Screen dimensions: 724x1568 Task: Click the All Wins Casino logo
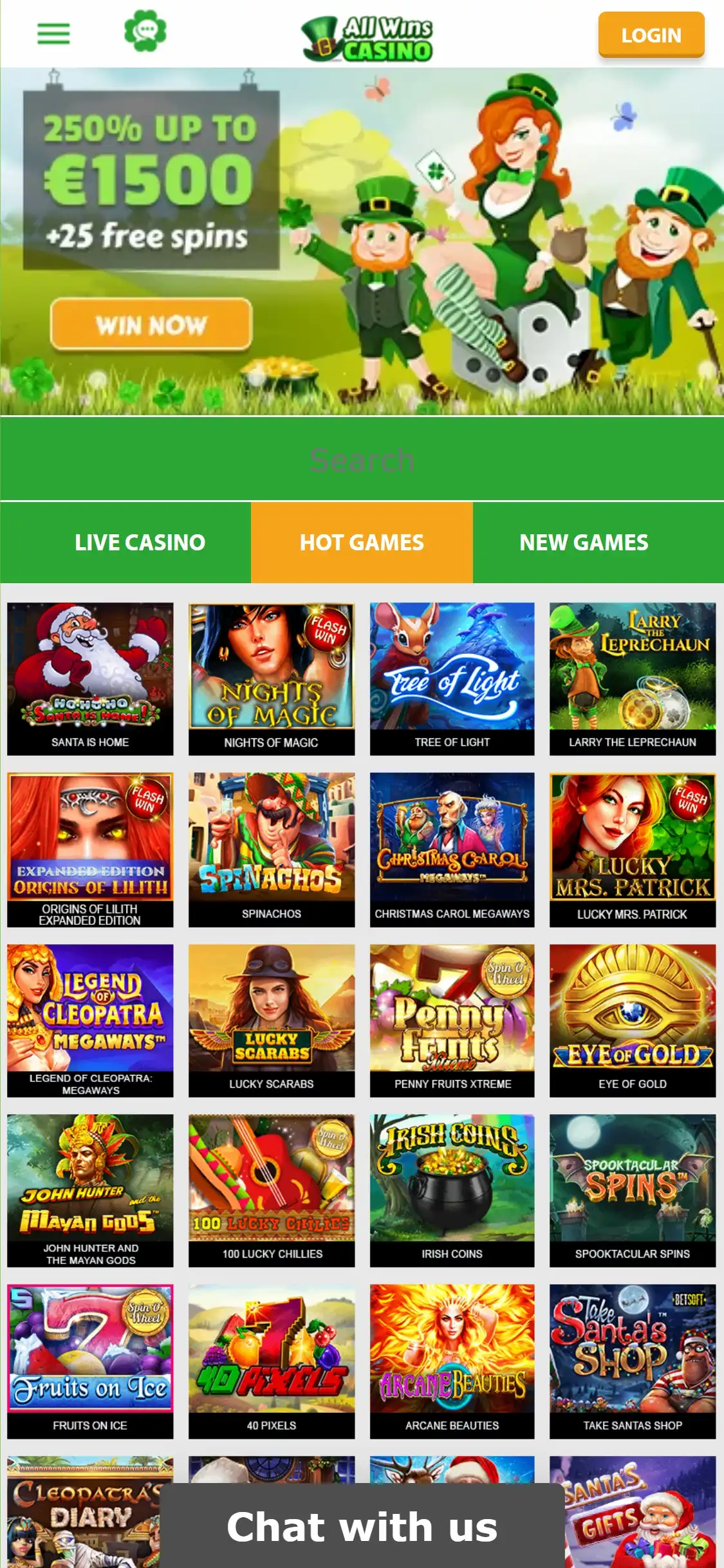coord(367,39)
